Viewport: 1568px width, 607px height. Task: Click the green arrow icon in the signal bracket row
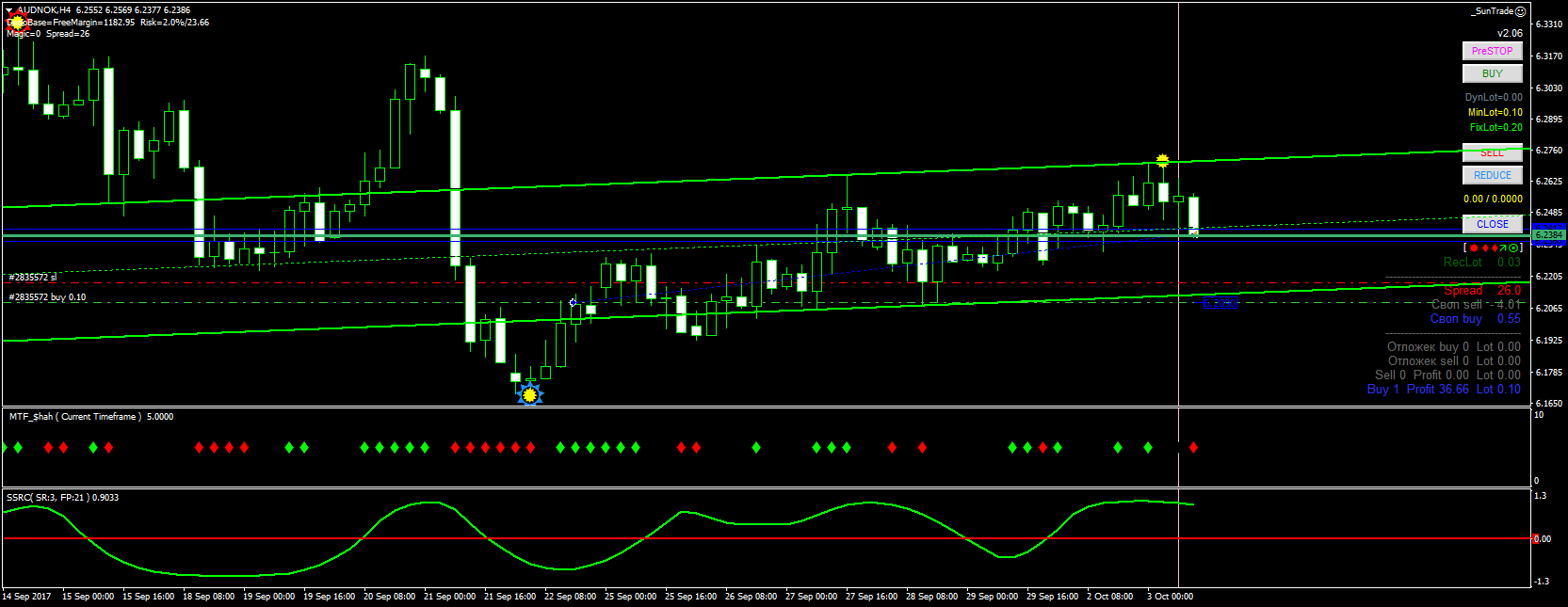tap(1503, 248)
